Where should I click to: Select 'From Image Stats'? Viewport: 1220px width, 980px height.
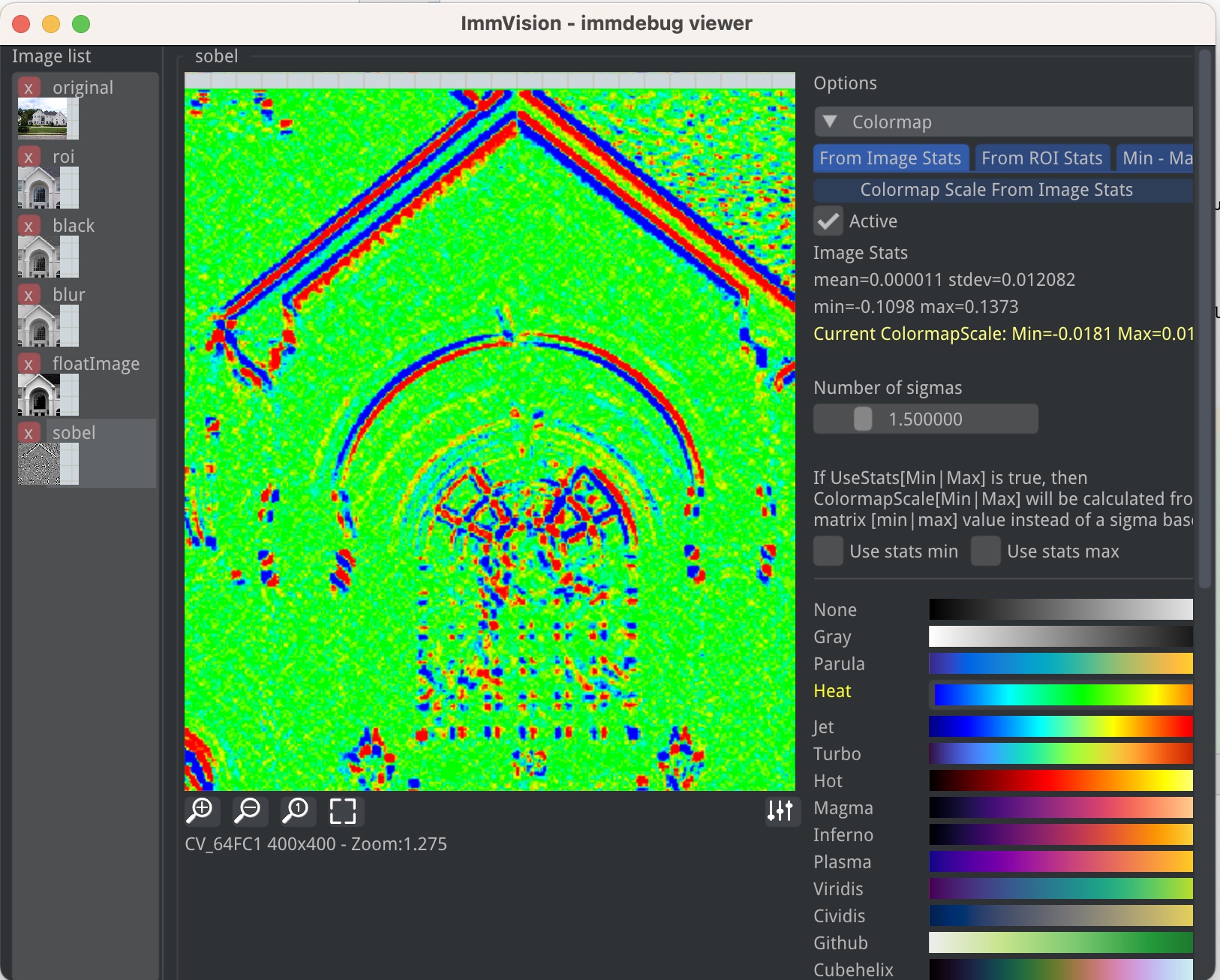point(890,158)
